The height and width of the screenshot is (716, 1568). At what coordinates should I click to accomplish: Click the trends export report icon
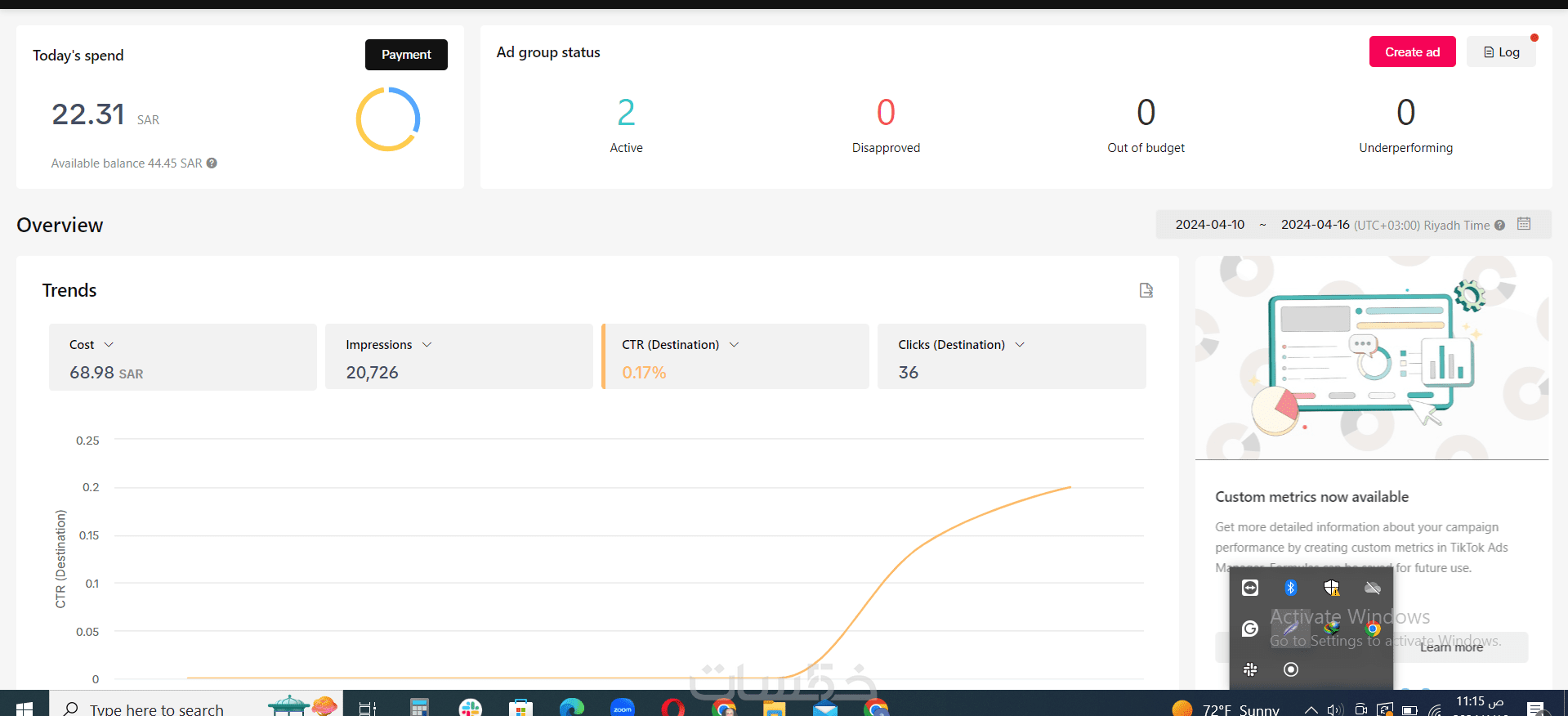(x=1146, y=290)
